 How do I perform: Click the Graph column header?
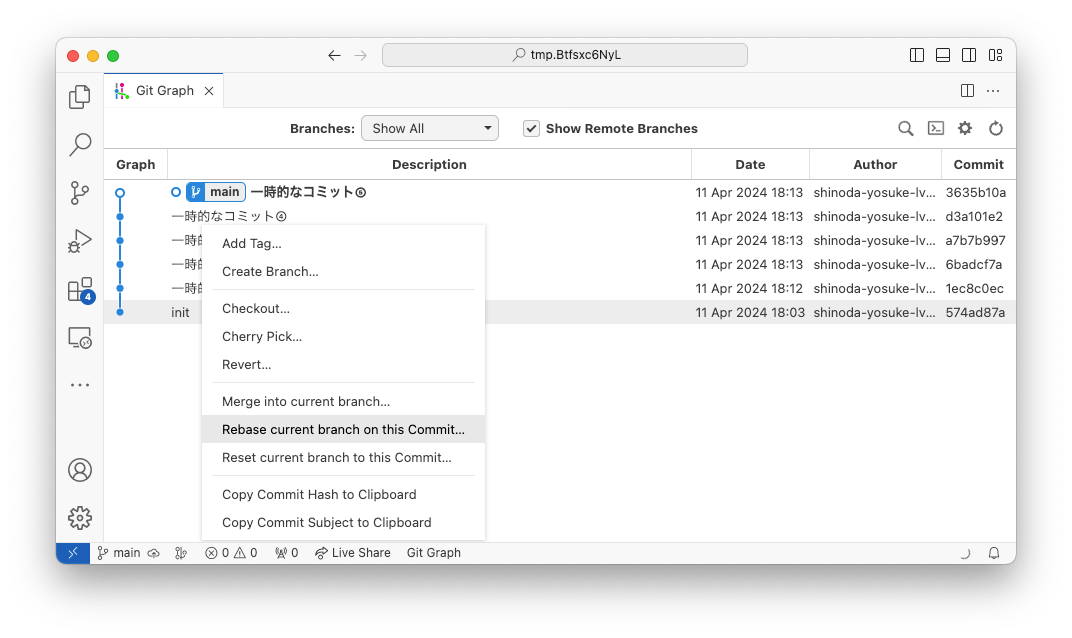pos(135,165)
